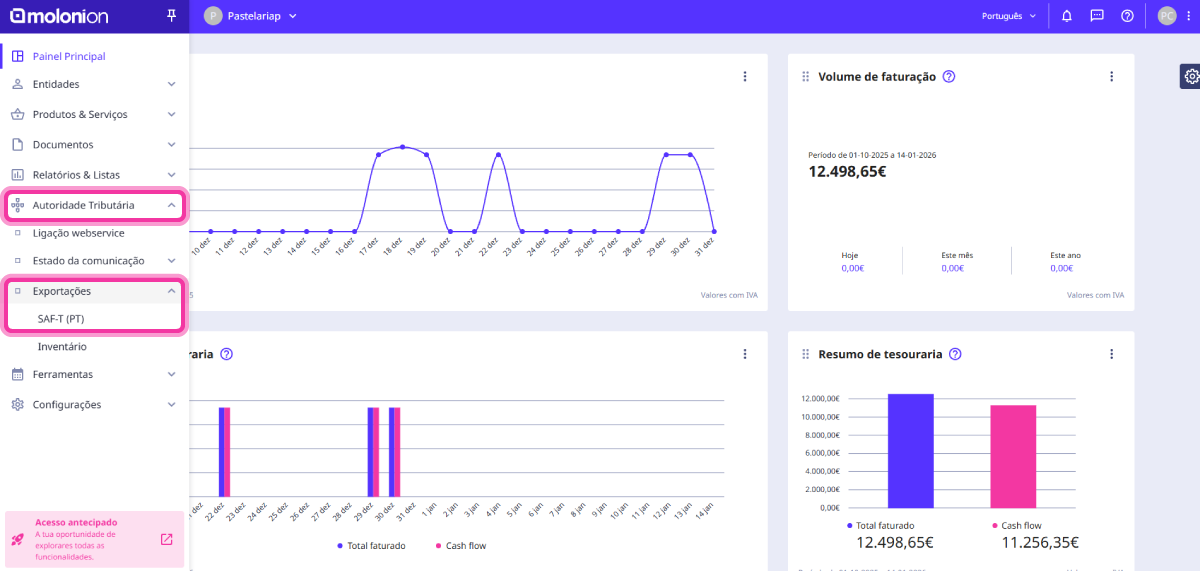Viewport: 1200px width, 571px height.
Task: Click the pin sidebar icon
Action: [171, 16]
